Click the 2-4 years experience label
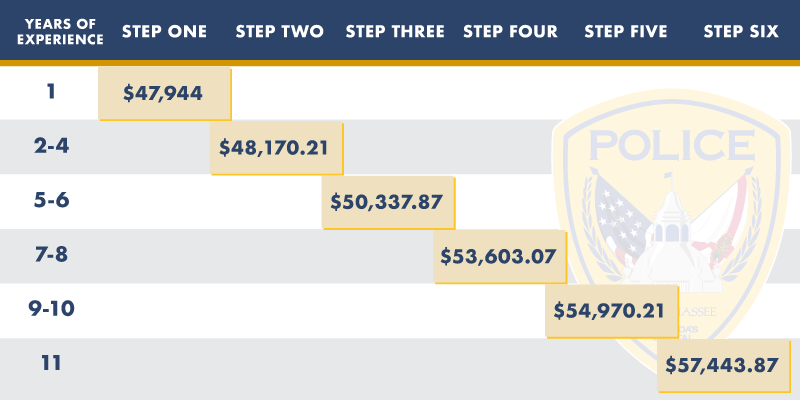 [x=51, y=146]
